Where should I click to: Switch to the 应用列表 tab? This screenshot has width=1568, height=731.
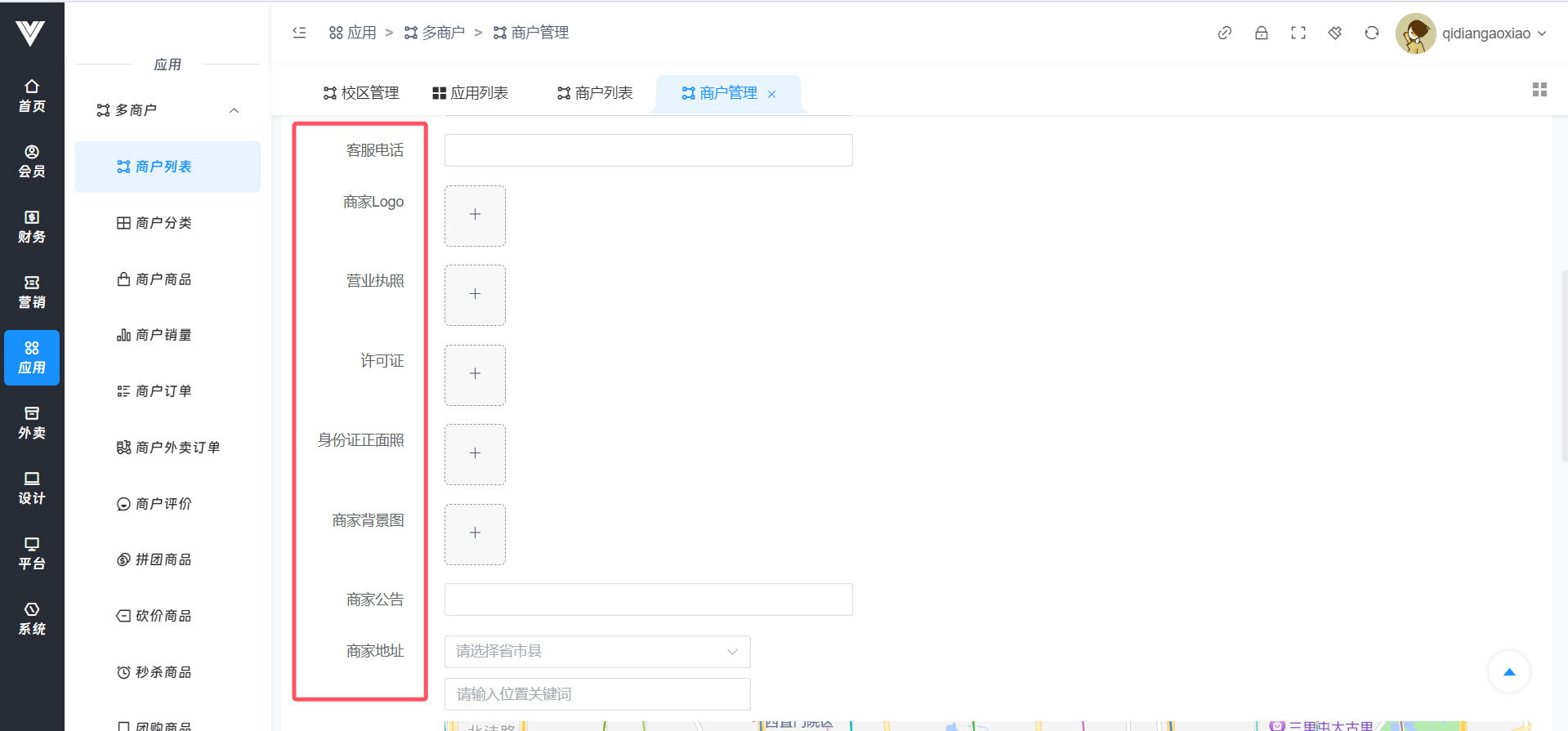pos(471,93)
